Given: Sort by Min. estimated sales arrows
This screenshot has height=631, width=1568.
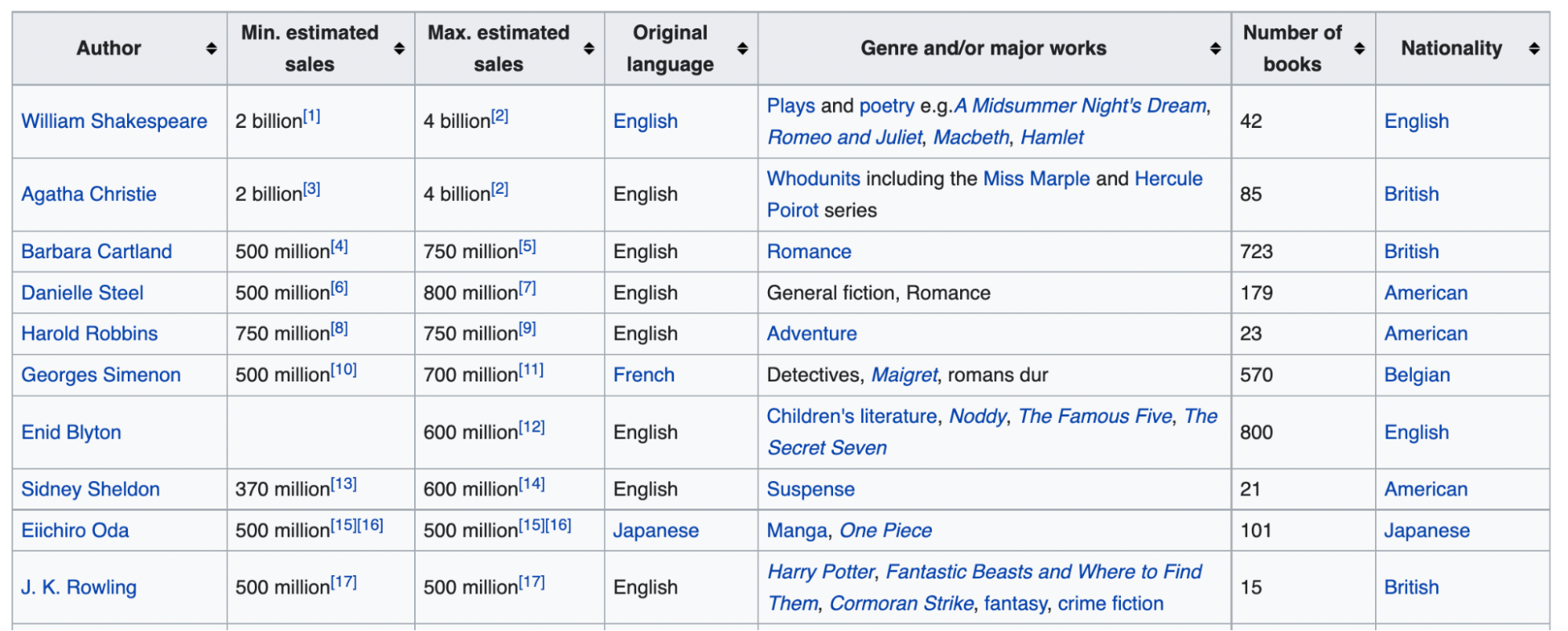Looking at the screenshot, I should tap(399, 49).
